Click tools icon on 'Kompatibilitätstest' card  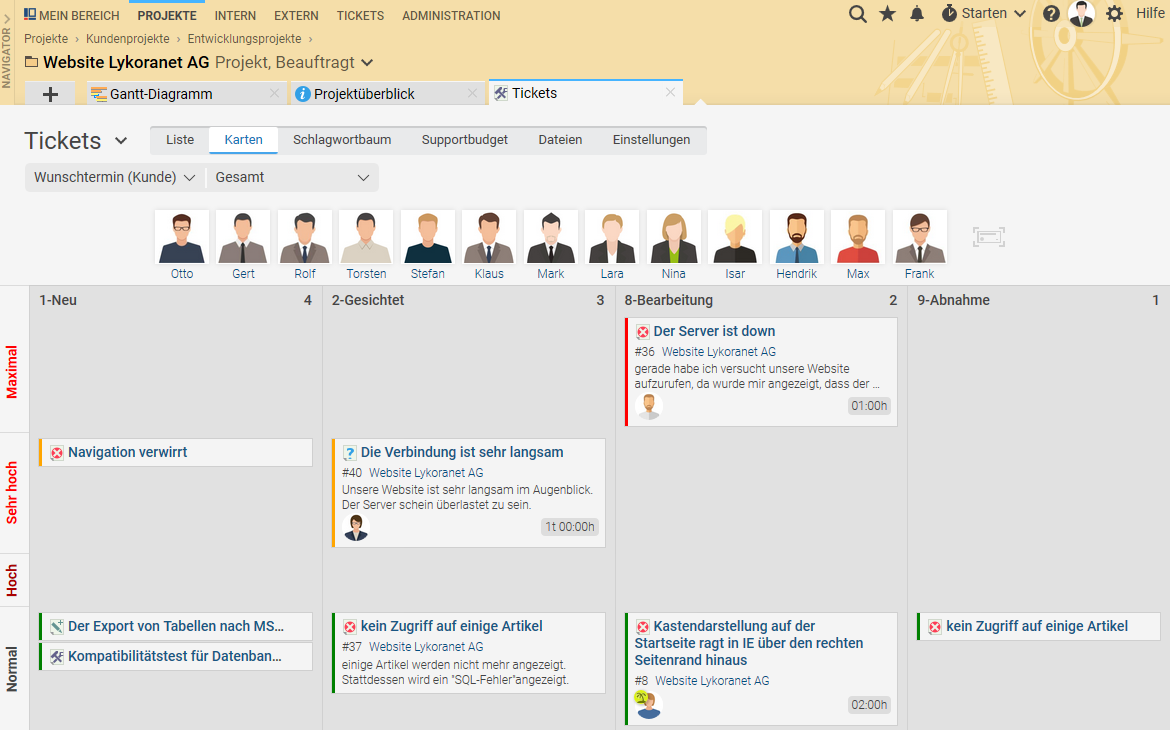(x=57, y=658)
